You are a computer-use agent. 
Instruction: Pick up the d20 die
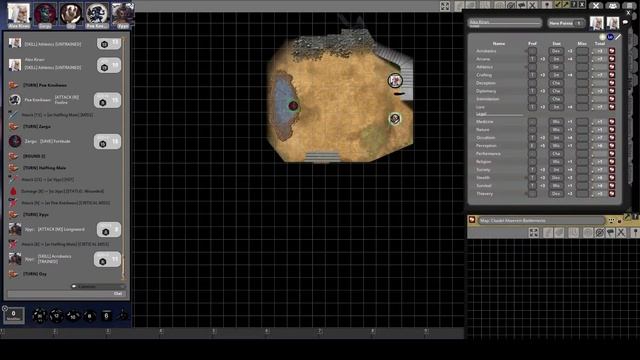(x=40, y=316)
